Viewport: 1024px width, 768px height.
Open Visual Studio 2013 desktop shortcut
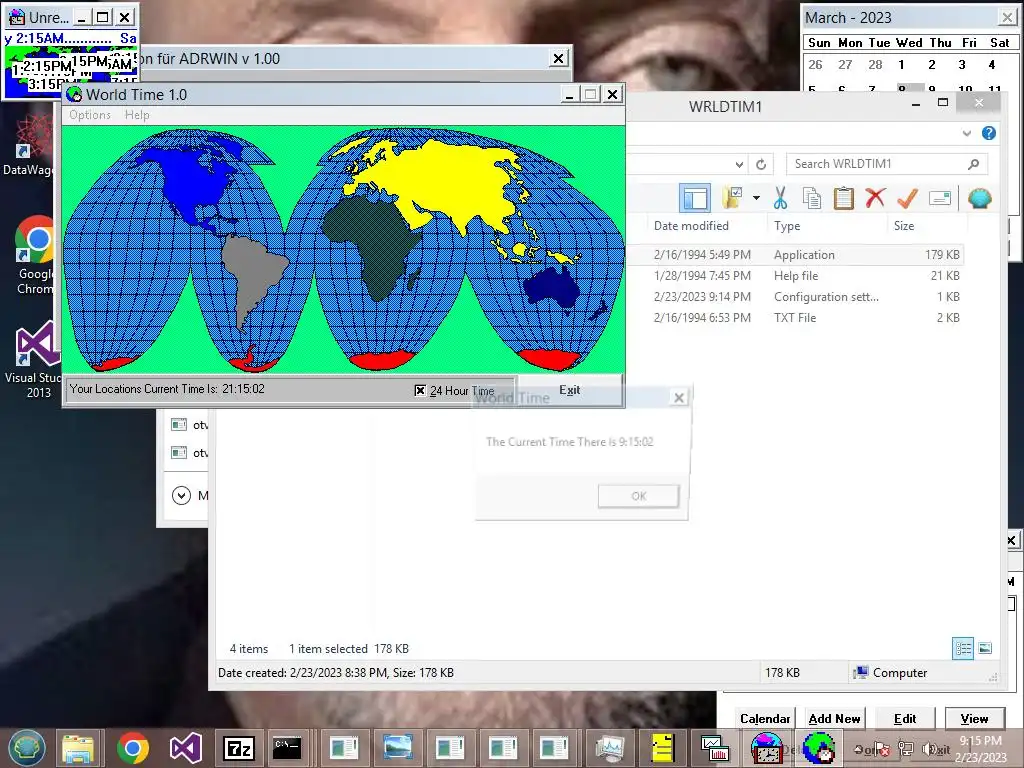[x=36, y=359]
